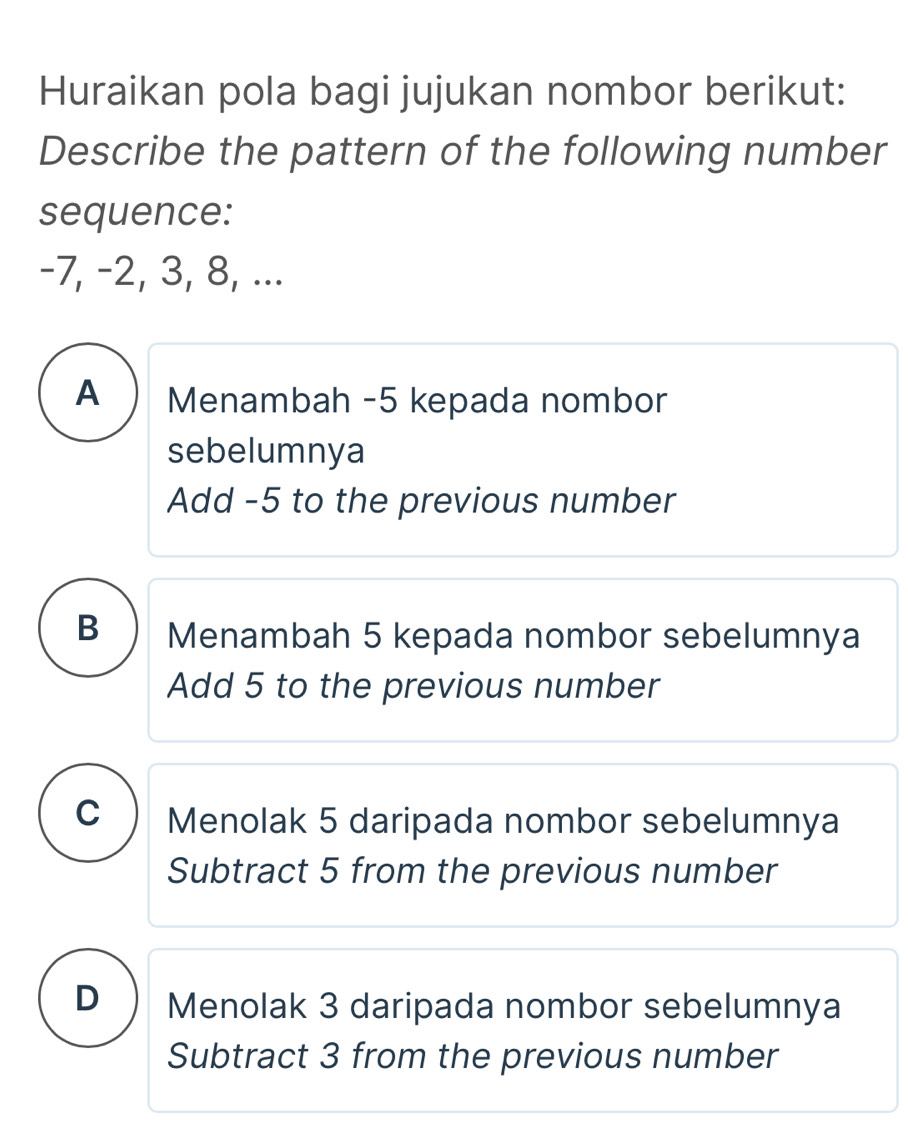Select the option C circle
The height and width of the screenshot is (1124, 908).
tap(87, 813)
